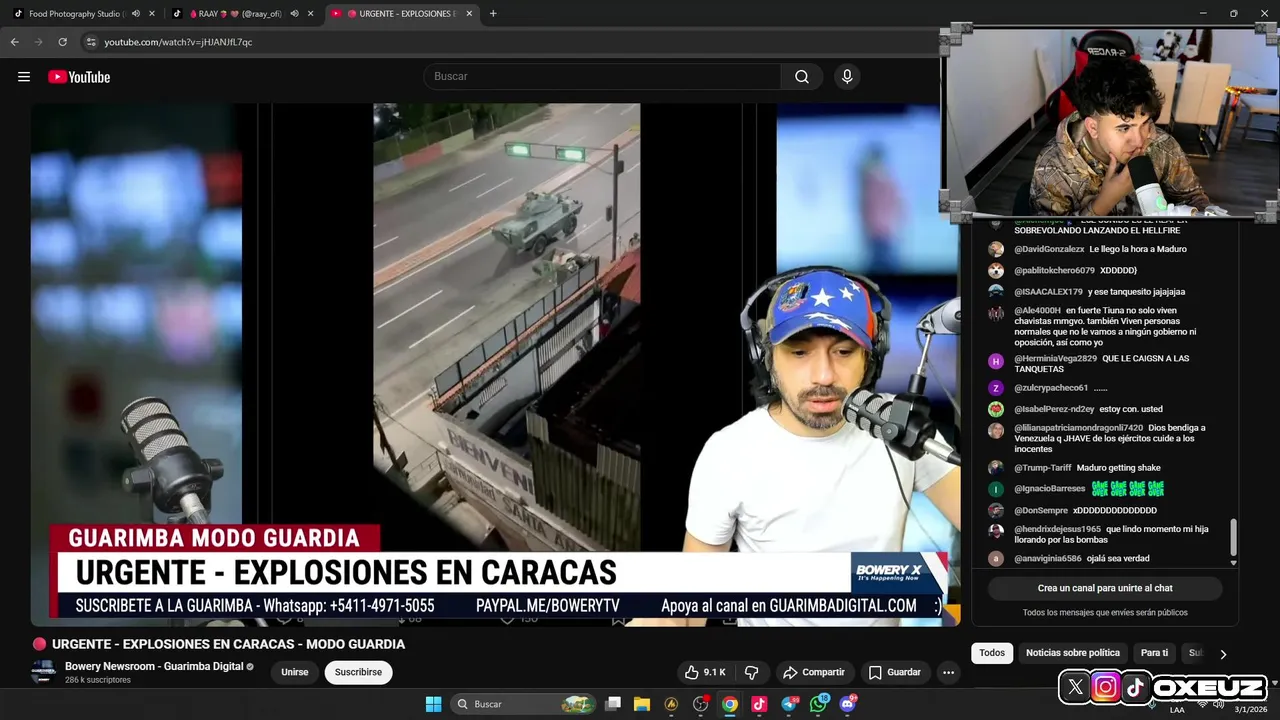Select the Todos chip
Image resolution: width=1280 pixels, height=720 pixels.
point(992,653)
